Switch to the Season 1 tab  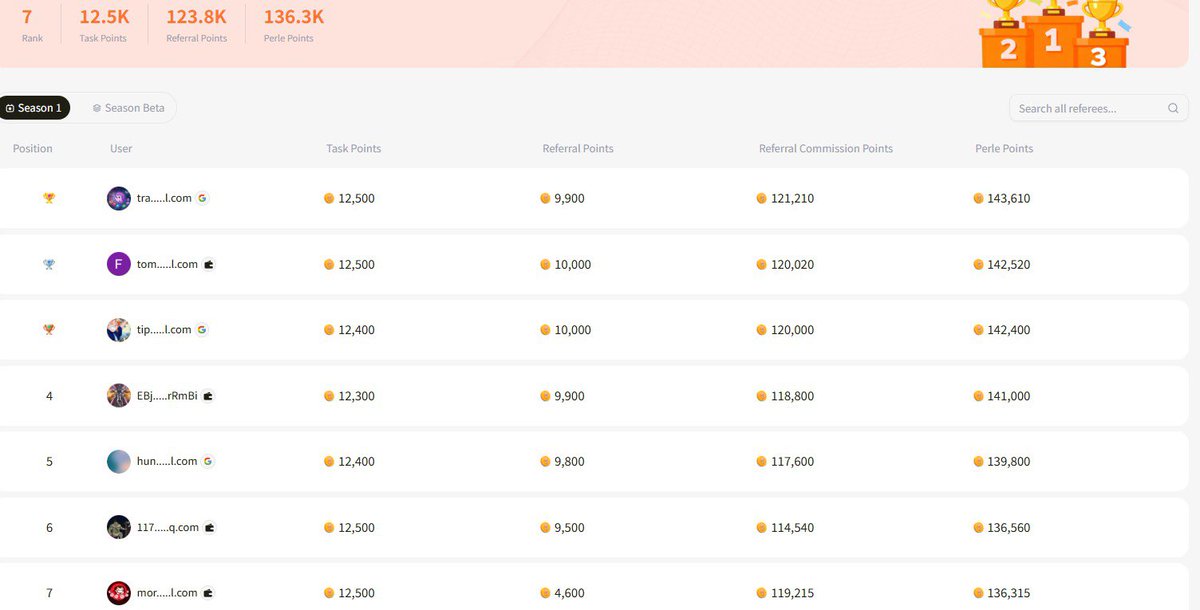34,108
